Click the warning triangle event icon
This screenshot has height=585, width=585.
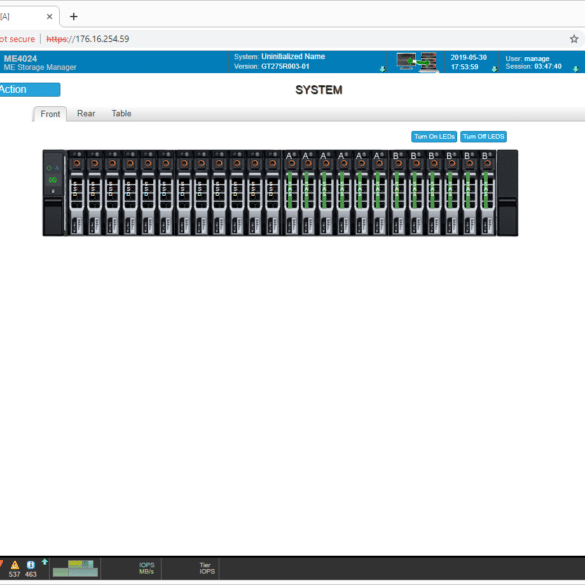click(15, 565)
